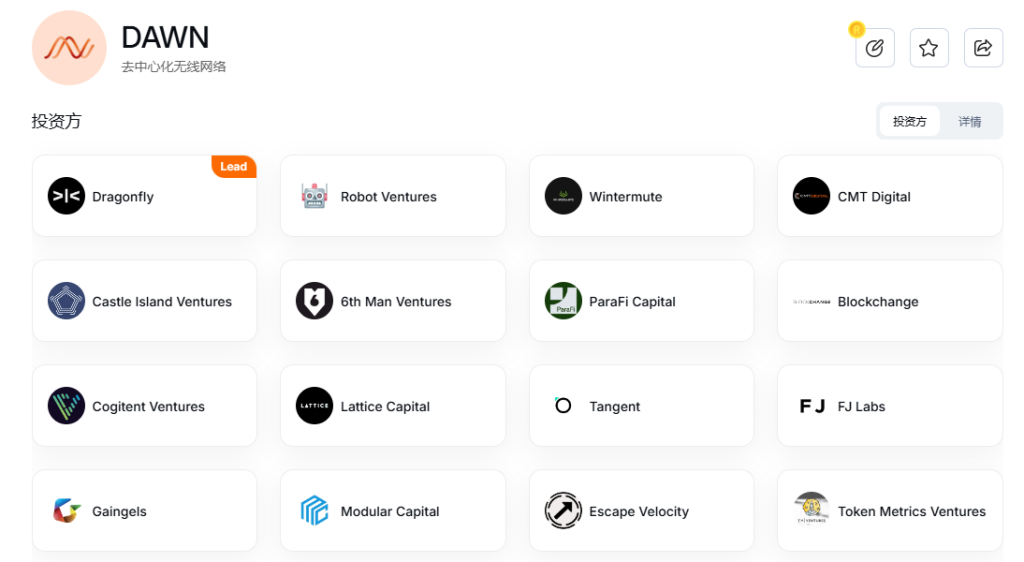1024x562 pixels.
Task: Click the Wintermute logo icon
Action: [x=563, y=196]
